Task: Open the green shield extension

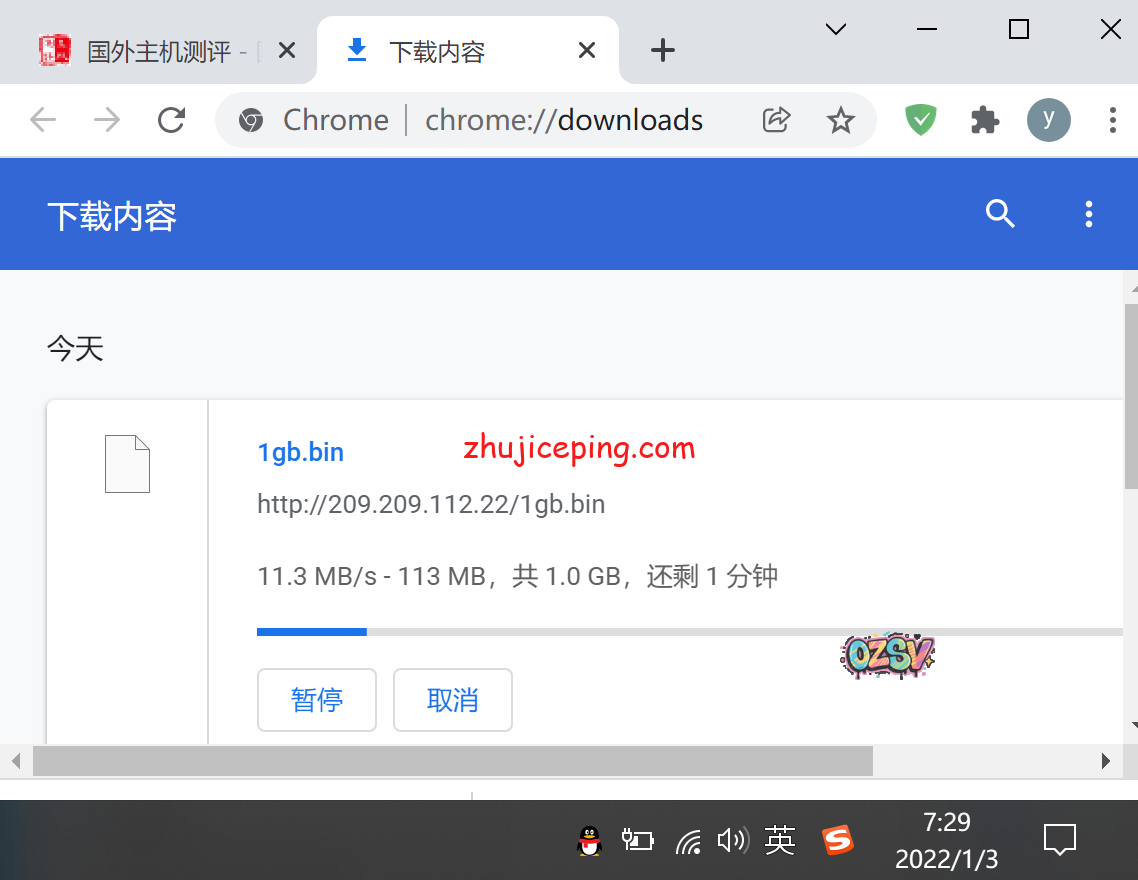Action: click(x=920, y=120)
